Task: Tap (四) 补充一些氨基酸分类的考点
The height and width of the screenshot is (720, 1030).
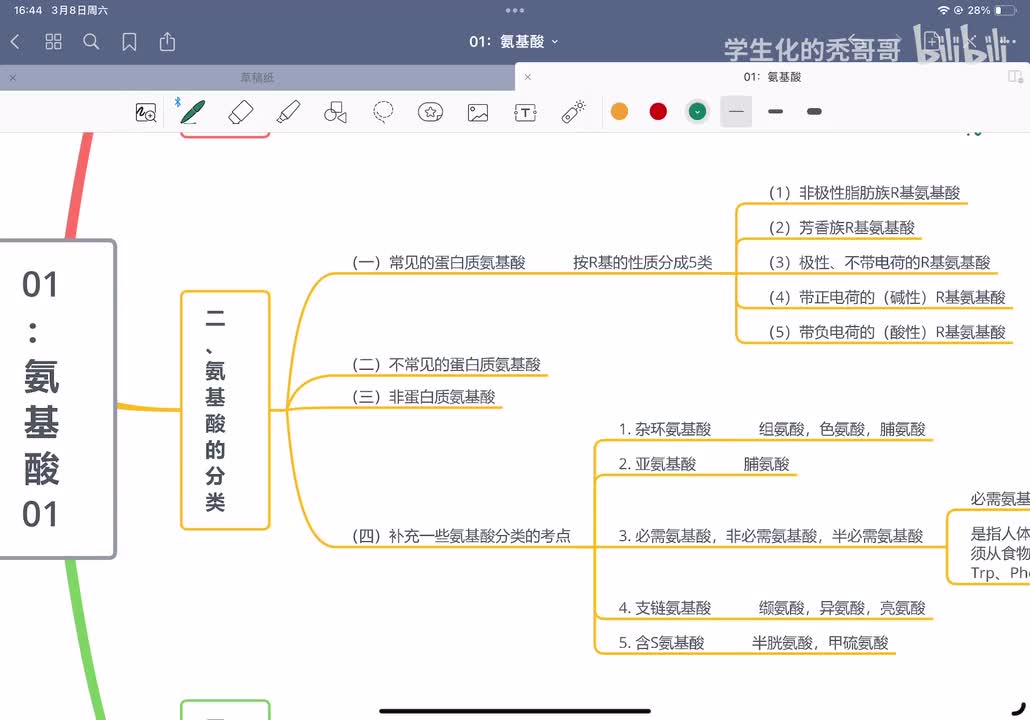Action: click(x=461, y=536)
